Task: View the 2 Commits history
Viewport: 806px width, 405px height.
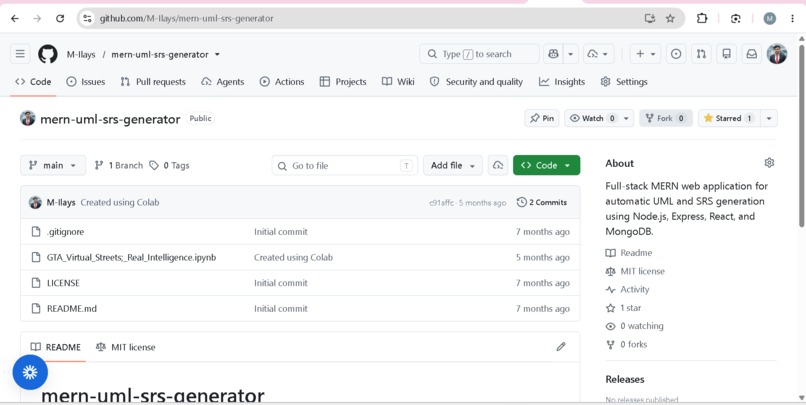Action: tap(542, 202)
